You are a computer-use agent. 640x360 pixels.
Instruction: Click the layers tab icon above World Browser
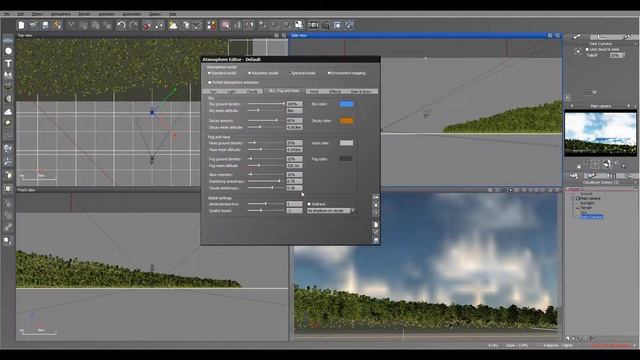point(573,176)
